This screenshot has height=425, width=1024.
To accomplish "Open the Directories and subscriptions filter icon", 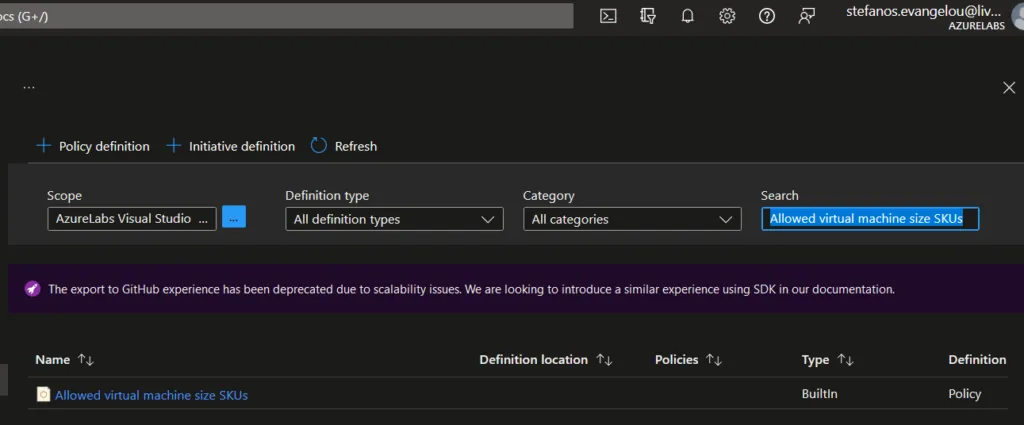I will point(648,16).
